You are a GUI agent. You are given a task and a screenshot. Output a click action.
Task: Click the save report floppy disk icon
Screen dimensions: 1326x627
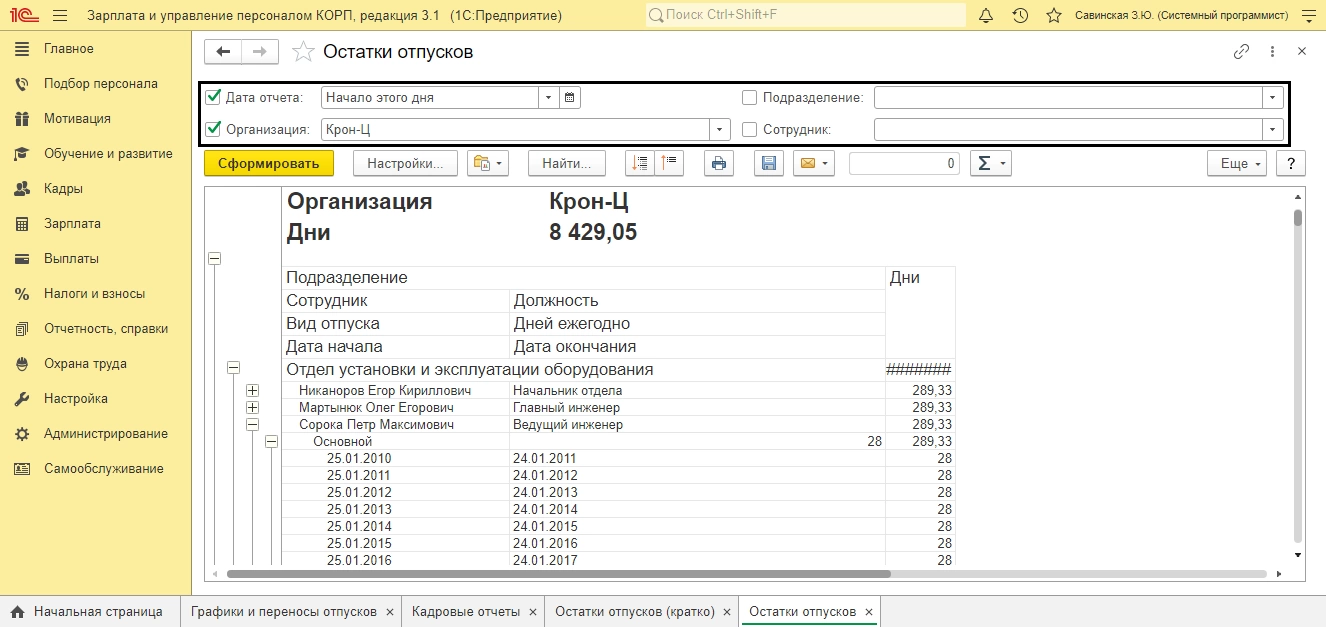[769, 164]
